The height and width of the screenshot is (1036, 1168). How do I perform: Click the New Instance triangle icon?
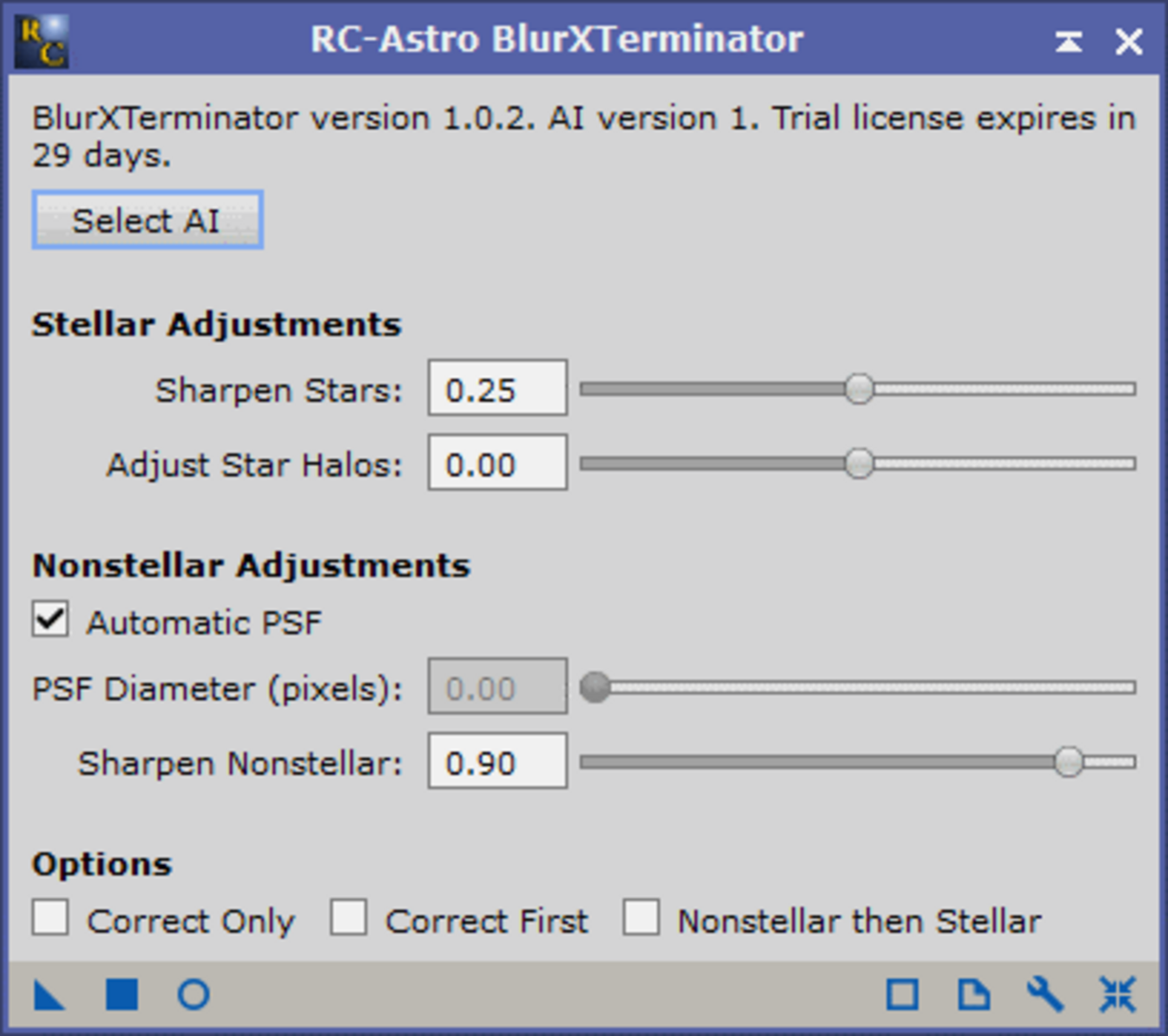[x=49, y=995]
